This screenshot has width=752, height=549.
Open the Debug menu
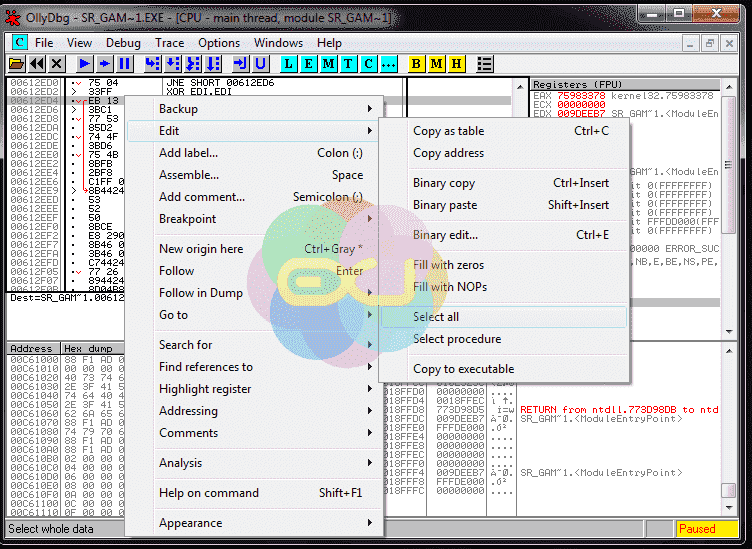click(x=123, y=43)
